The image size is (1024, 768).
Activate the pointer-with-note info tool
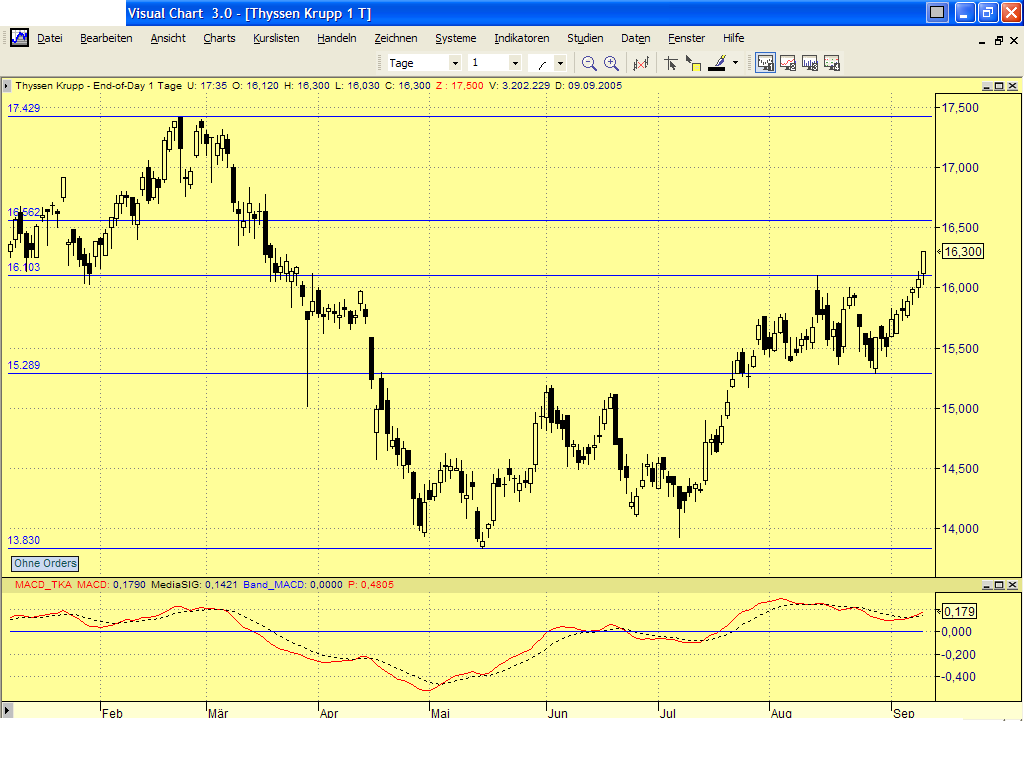(x=693, y=62)
